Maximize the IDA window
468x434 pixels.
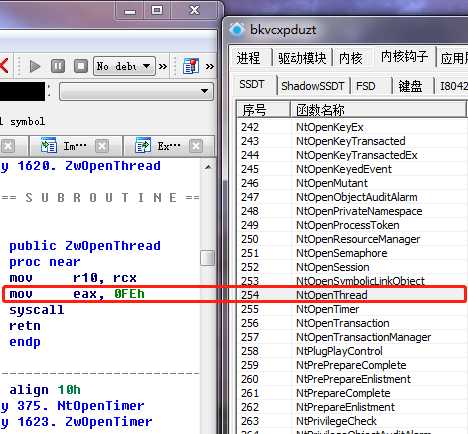tap(157, 10)
